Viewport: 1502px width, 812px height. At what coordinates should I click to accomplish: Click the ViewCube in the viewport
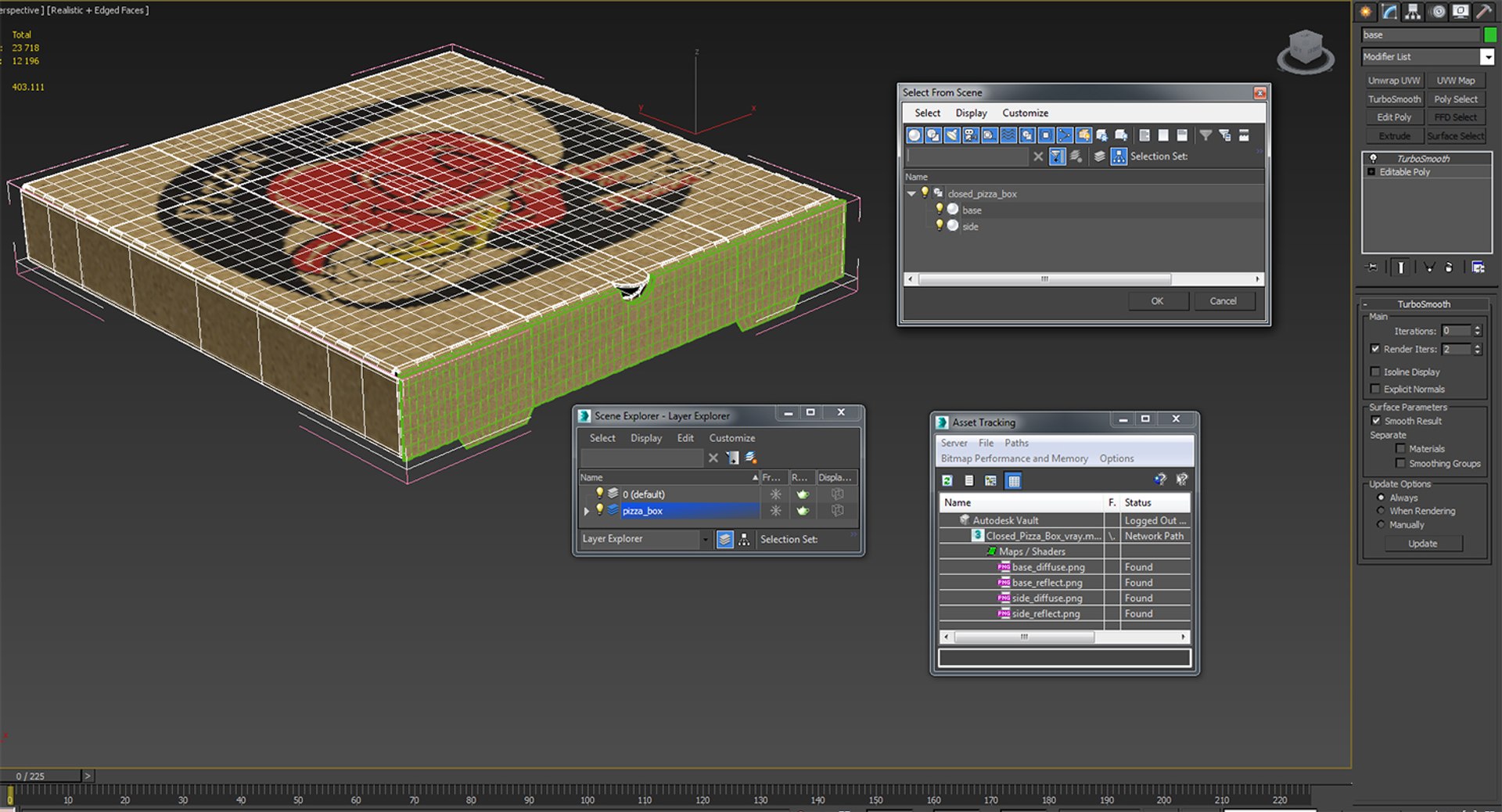coord(1305,52)
